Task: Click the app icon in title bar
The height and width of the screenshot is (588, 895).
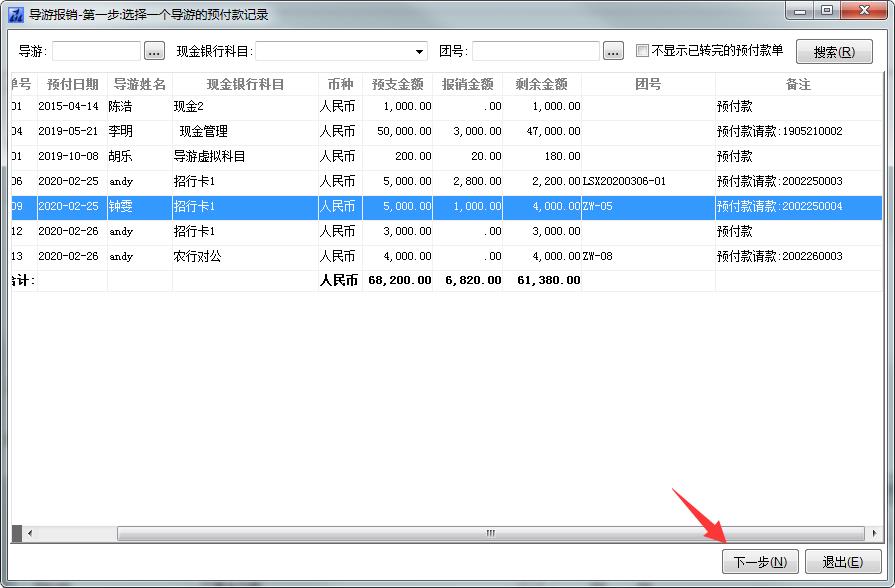Action: (x=15, y=13)
